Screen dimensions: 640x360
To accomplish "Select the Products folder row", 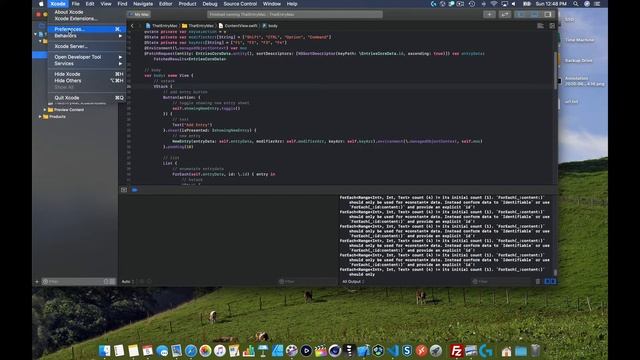I will point(76,117).
